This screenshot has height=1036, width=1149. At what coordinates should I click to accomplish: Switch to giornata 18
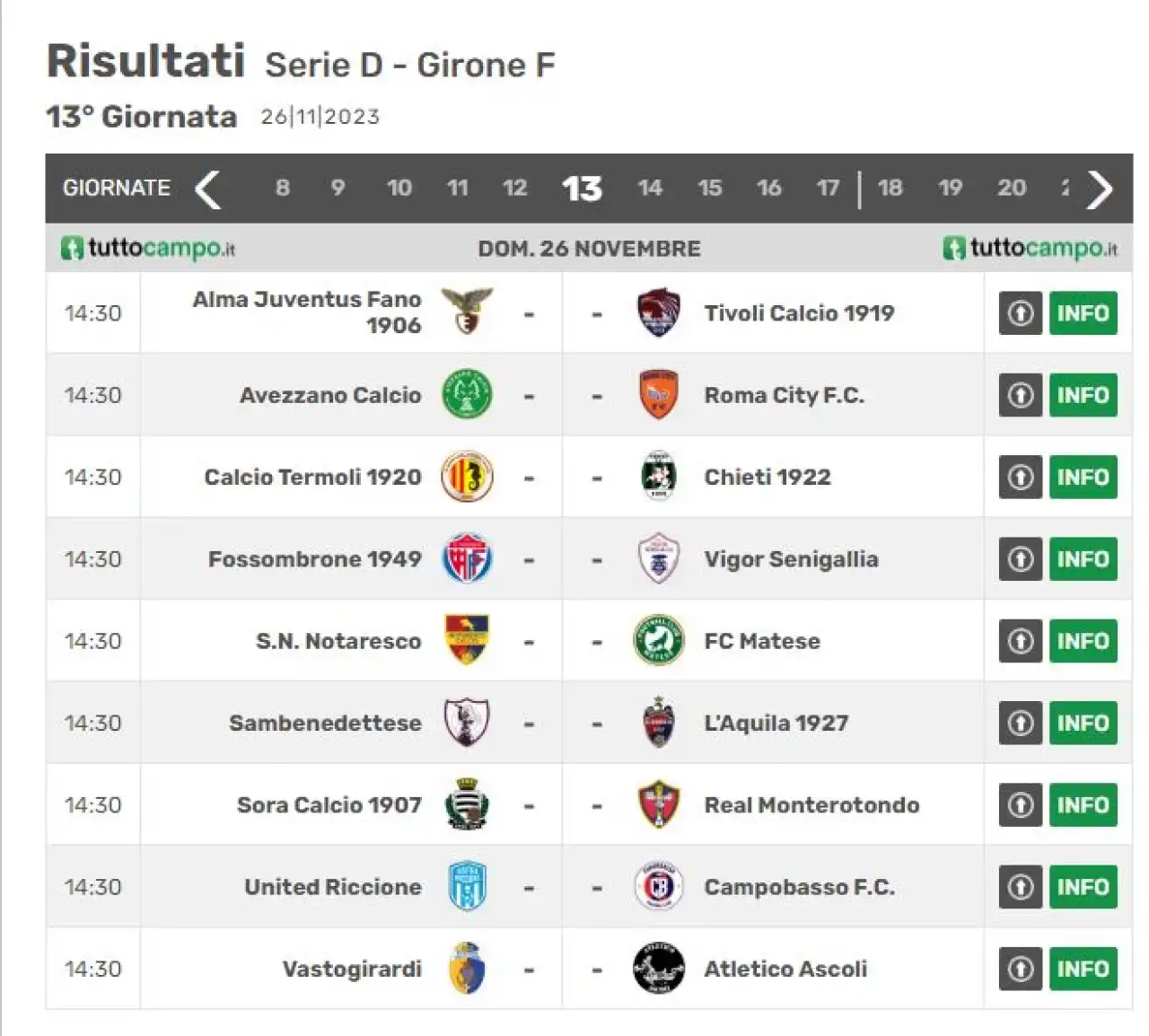tap(890, 188)
